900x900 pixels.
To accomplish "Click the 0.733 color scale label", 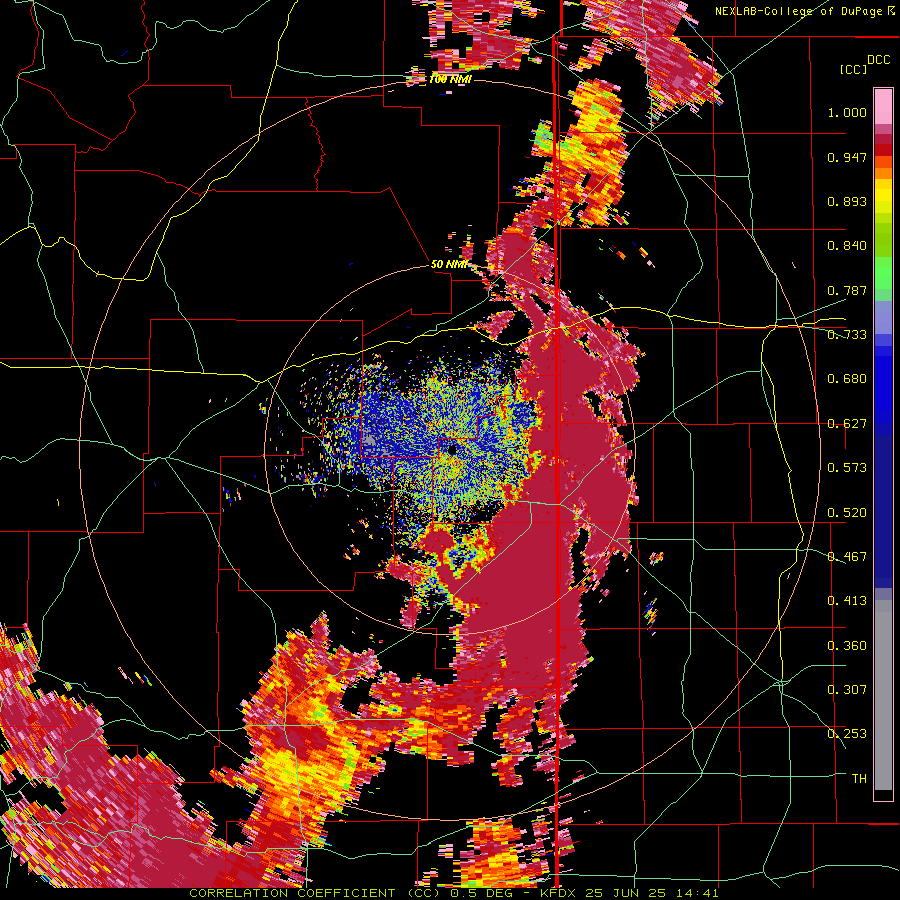I will click(x=847, y=335).
